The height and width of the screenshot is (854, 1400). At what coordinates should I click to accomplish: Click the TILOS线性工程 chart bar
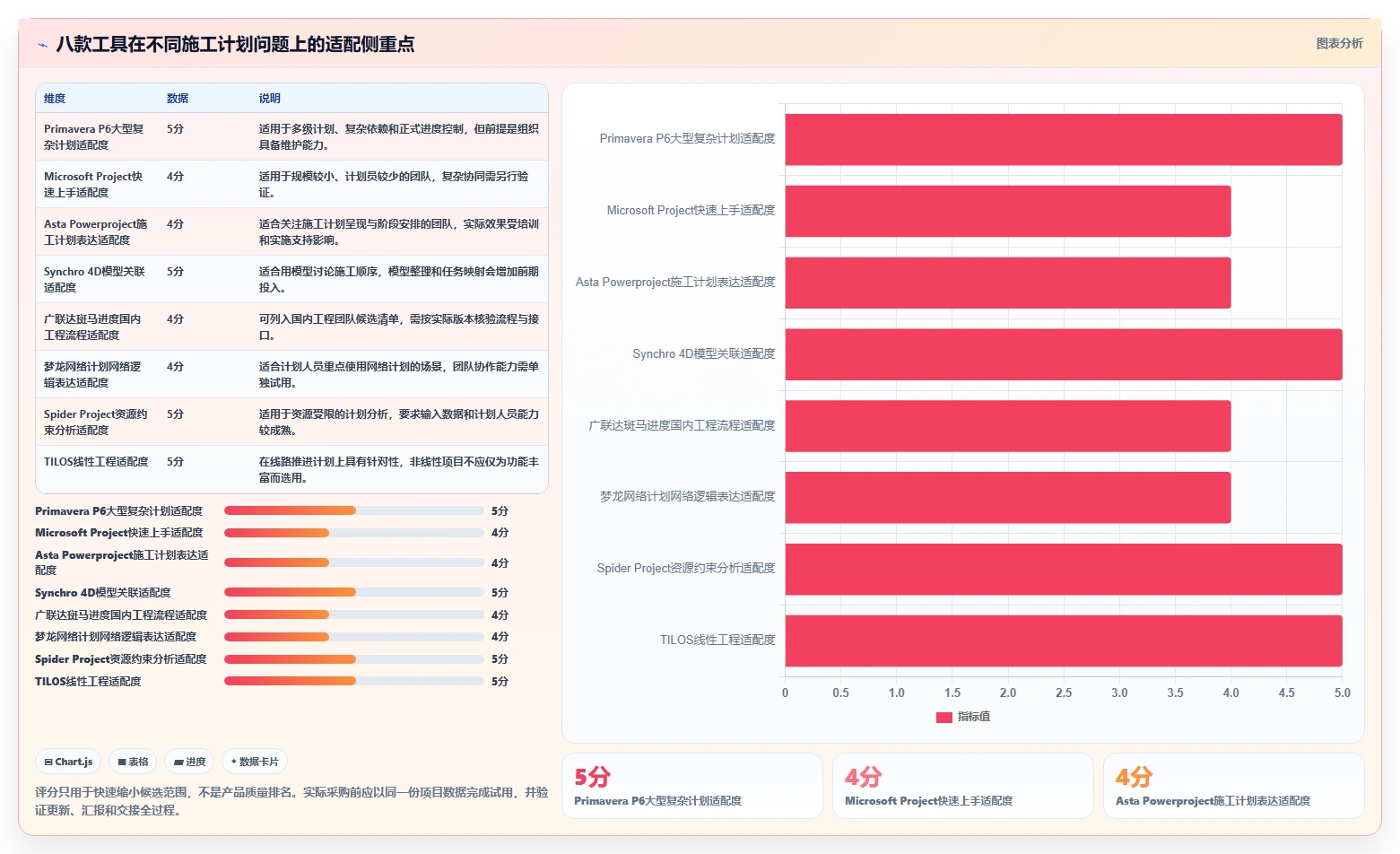tap(1064, 640)
